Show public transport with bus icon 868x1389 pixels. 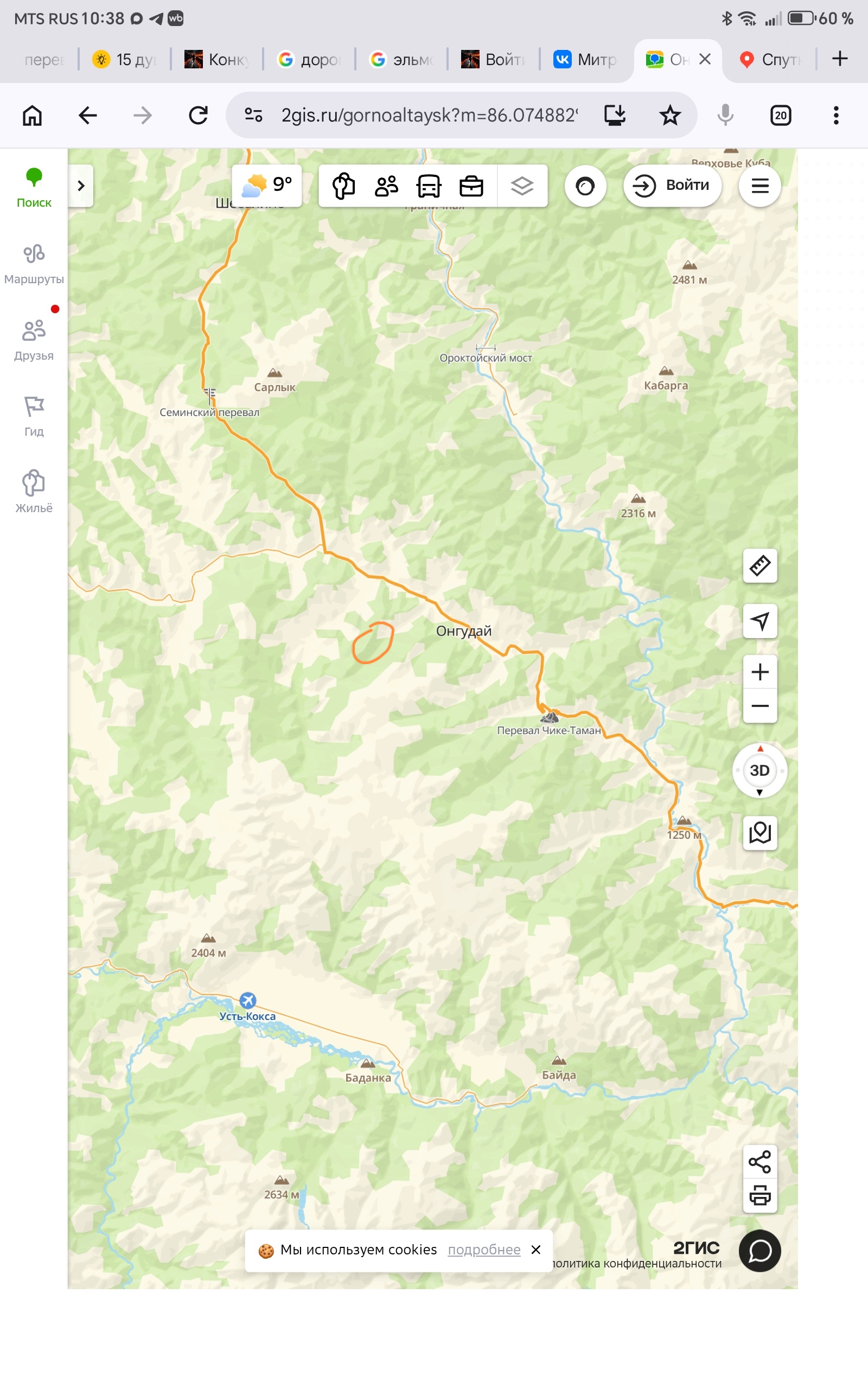(429, 186)
